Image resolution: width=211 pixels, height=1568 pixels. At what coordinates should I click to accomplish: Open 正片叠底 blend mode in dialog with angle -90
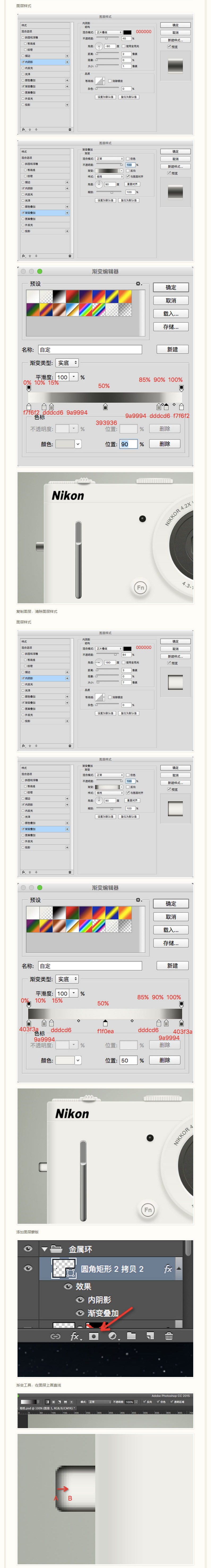click(x=109, y=32)
